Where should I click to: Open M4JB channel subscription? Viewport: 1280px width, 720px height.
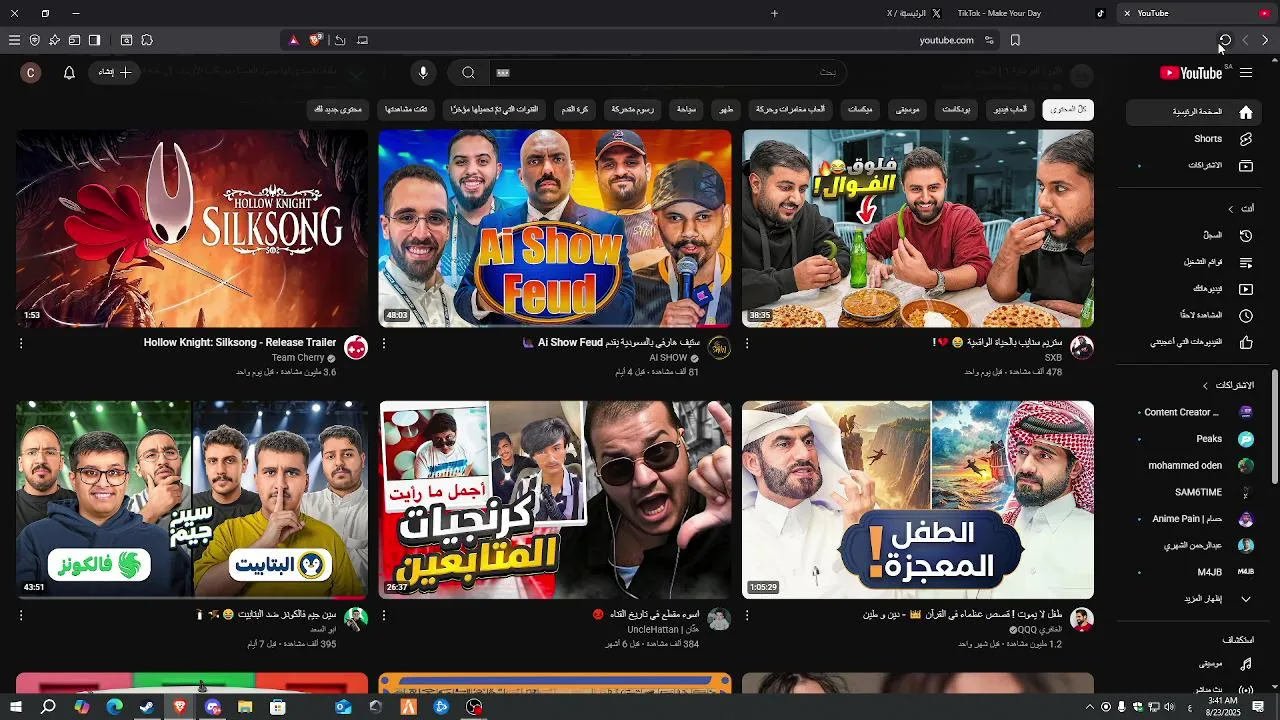pyautogui.click(x=1194, y=573)
